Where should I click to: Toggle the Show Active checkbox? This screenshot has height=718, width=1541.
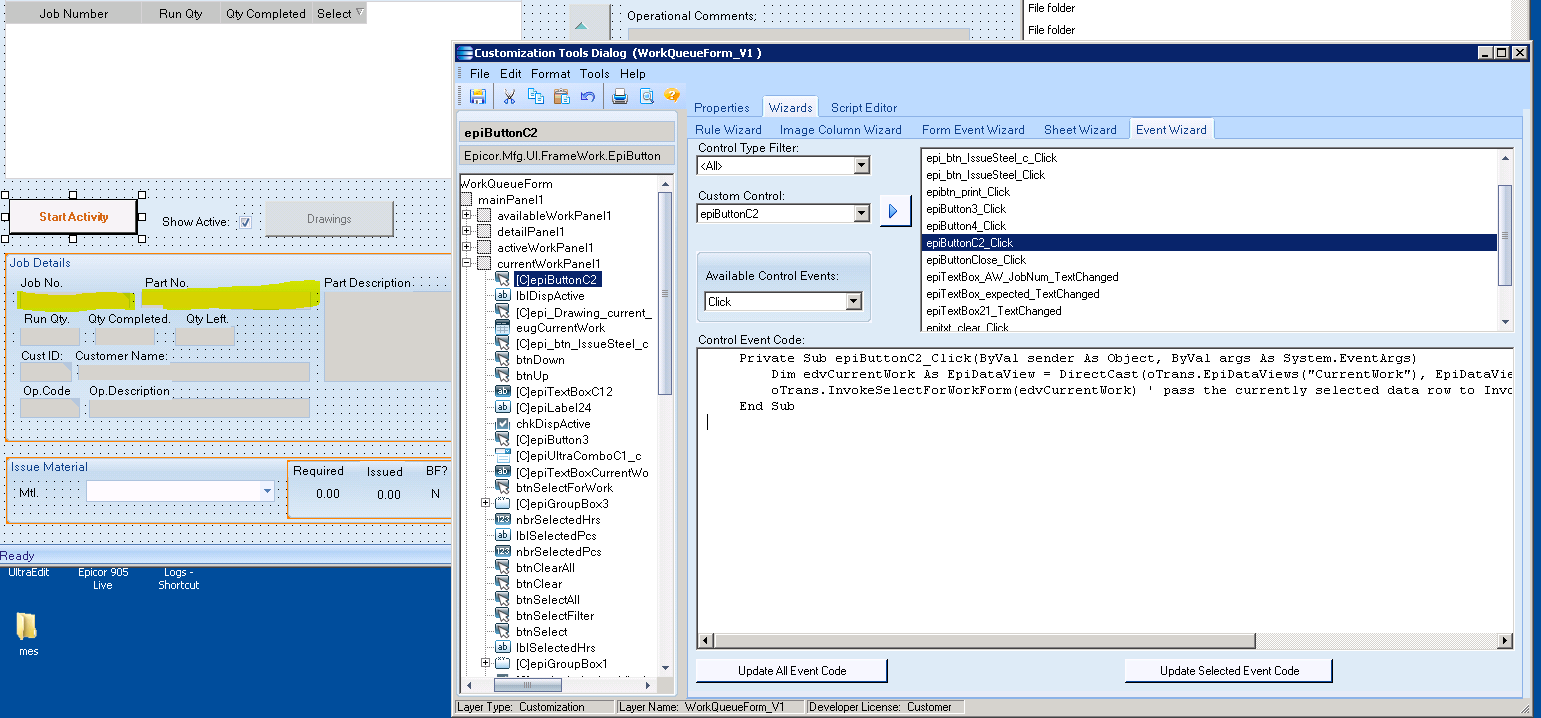coord(245,222)
